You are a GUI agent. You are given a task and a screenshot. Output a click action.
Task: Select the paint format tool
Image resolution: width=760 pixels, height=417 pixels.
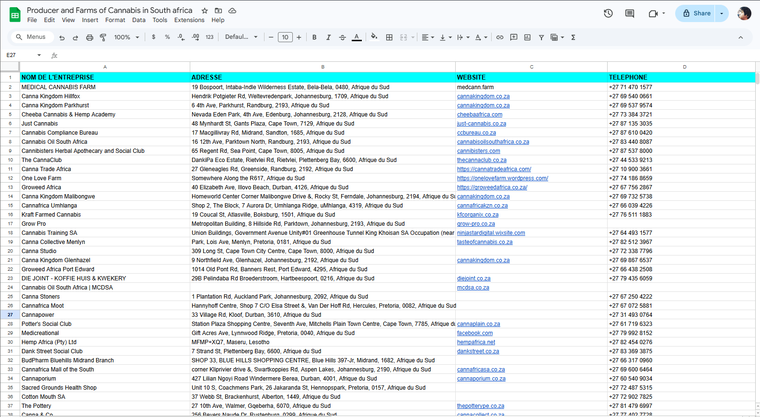(104, 37)
